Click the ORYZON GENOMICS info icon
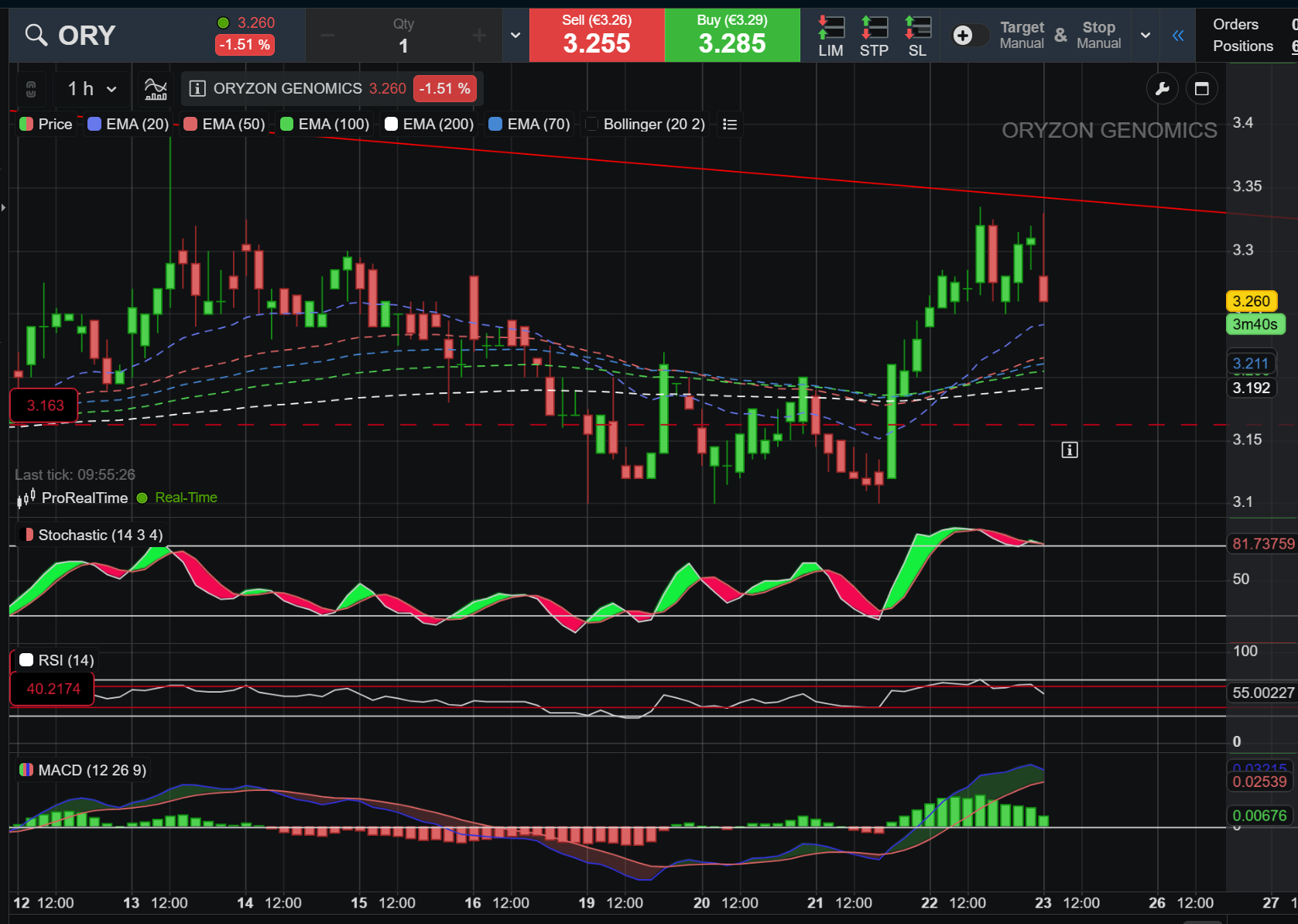 197,88
